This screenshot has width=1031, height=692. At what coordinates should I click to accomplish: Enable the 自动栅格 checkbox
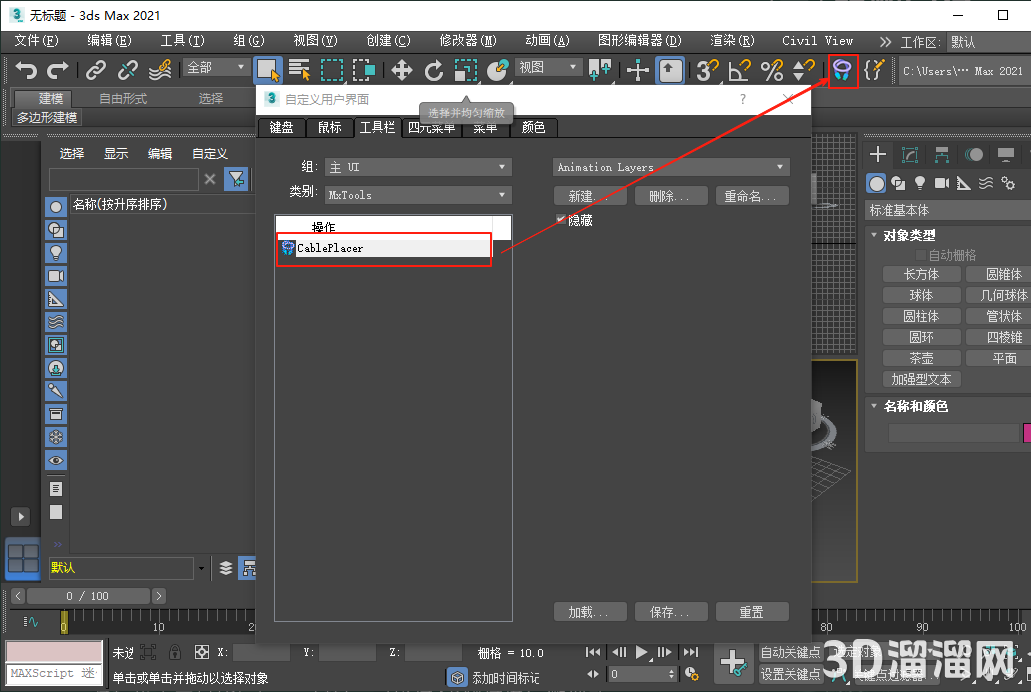[921, 253]
